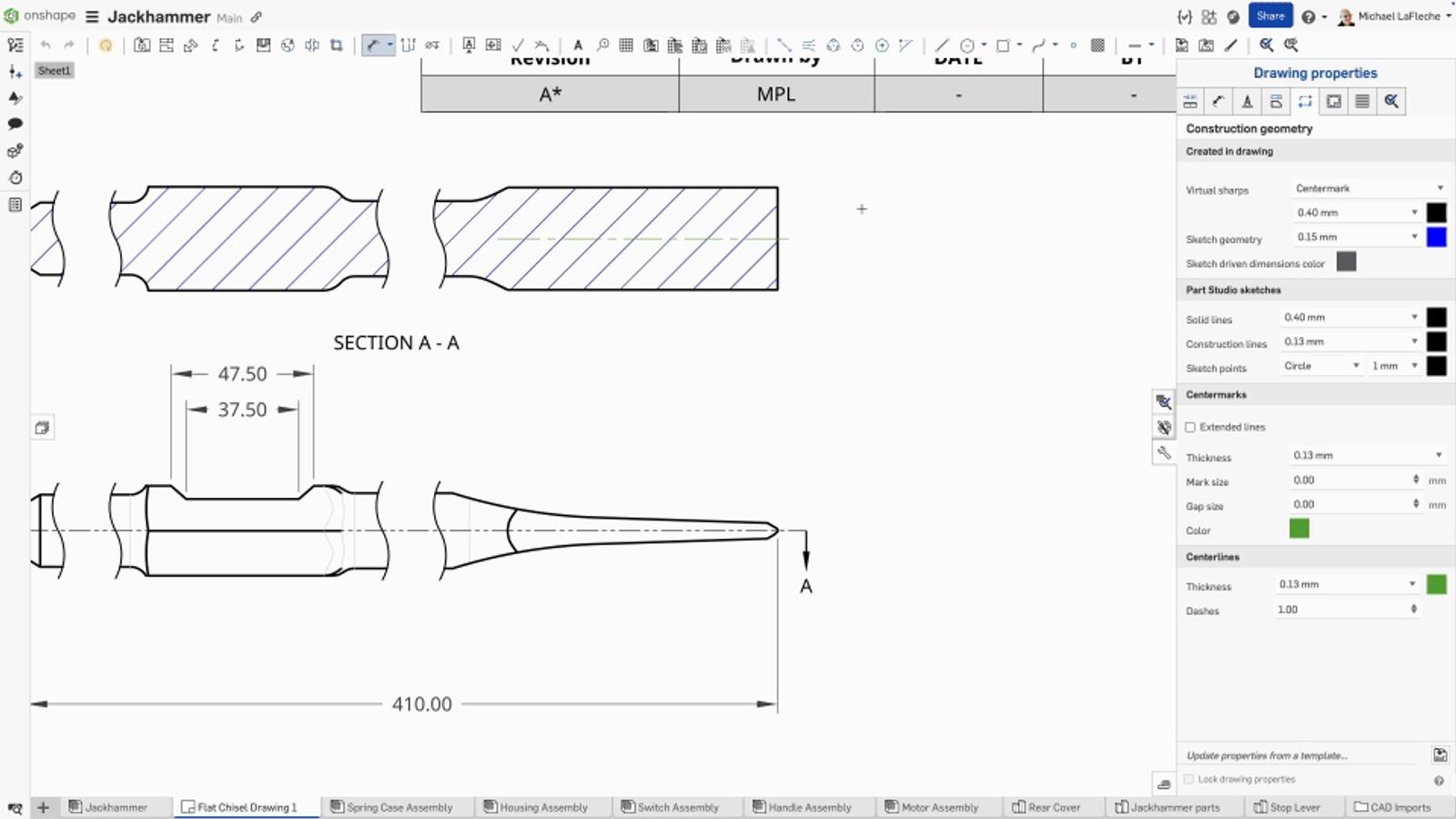Image resolution: width=1456 pixels, height=819 pixels.
Task: Click the Mark size input field
Action: [1350, 480]
